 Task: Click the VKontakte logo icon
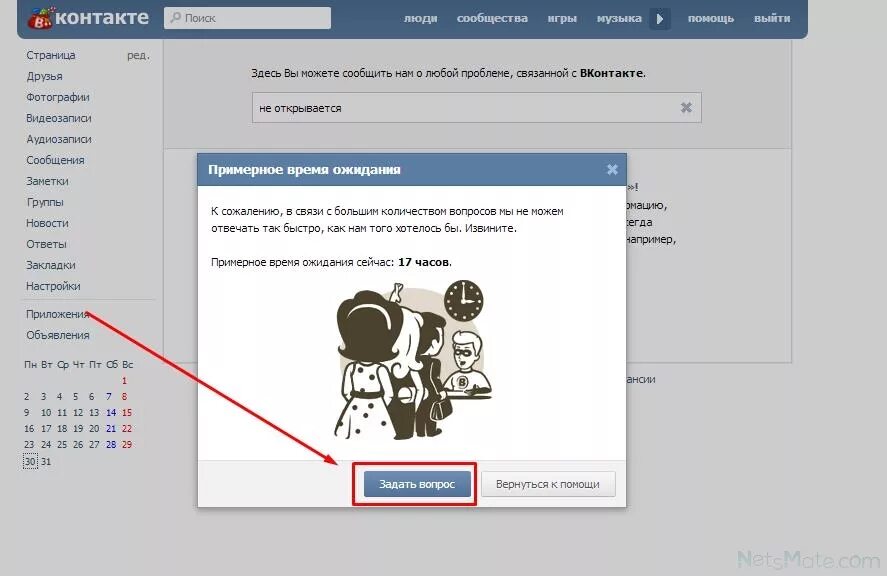(41, 19)
